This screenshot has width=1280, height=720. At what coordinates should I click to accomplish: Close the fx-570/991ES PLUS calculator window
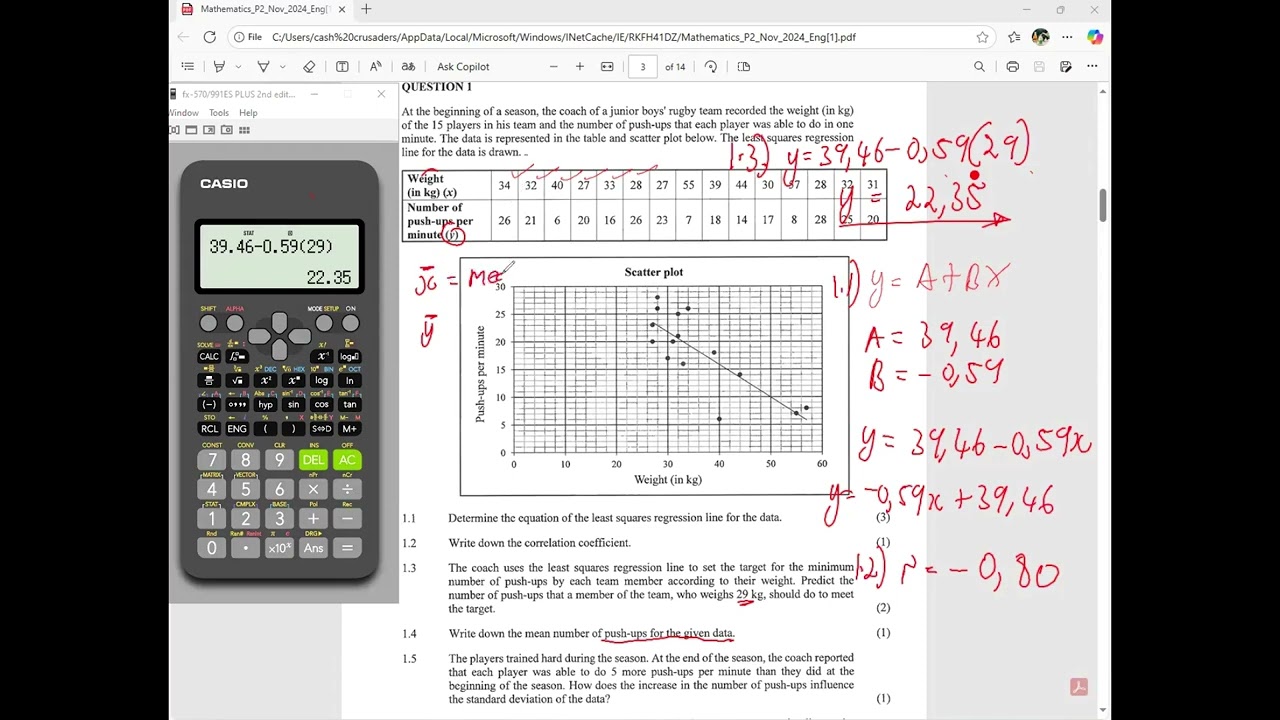[x=381, y=94]
